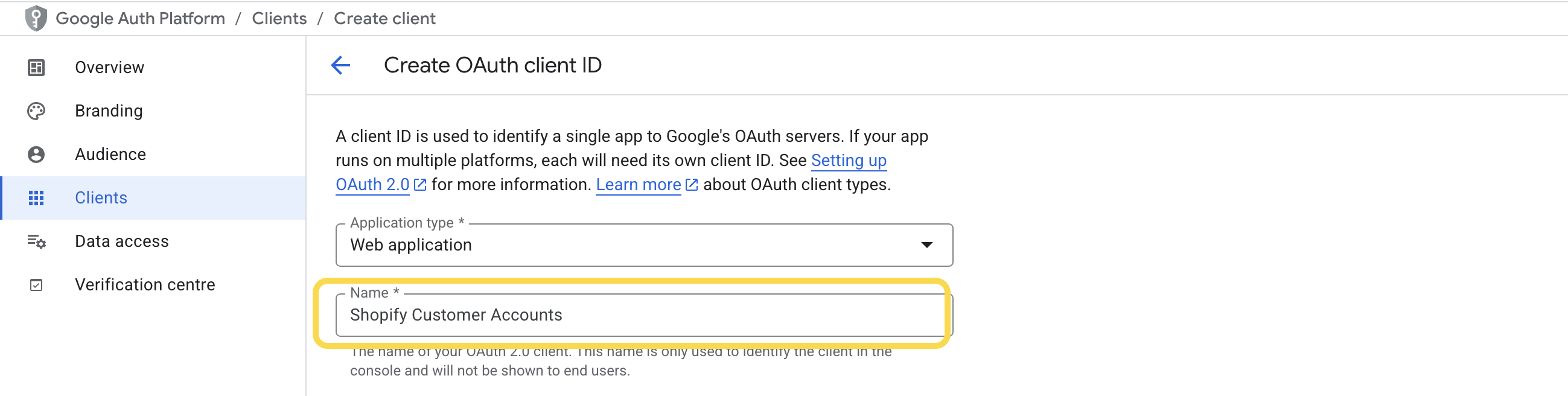Click the 'console and will not be shown' helper text

tap(489, 371)
